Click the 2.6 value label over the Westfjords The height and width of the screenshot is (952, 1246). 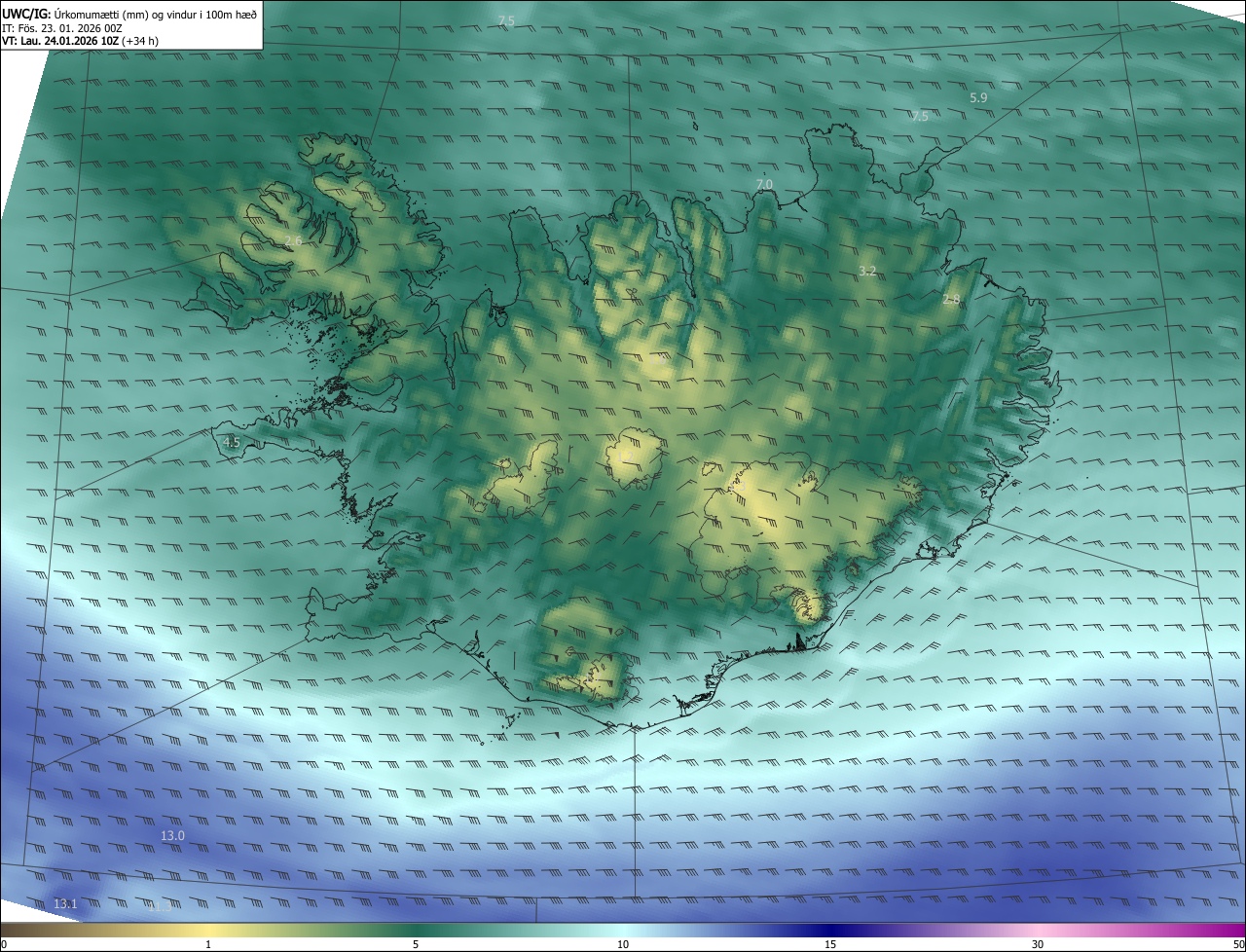tap(293, 240)
